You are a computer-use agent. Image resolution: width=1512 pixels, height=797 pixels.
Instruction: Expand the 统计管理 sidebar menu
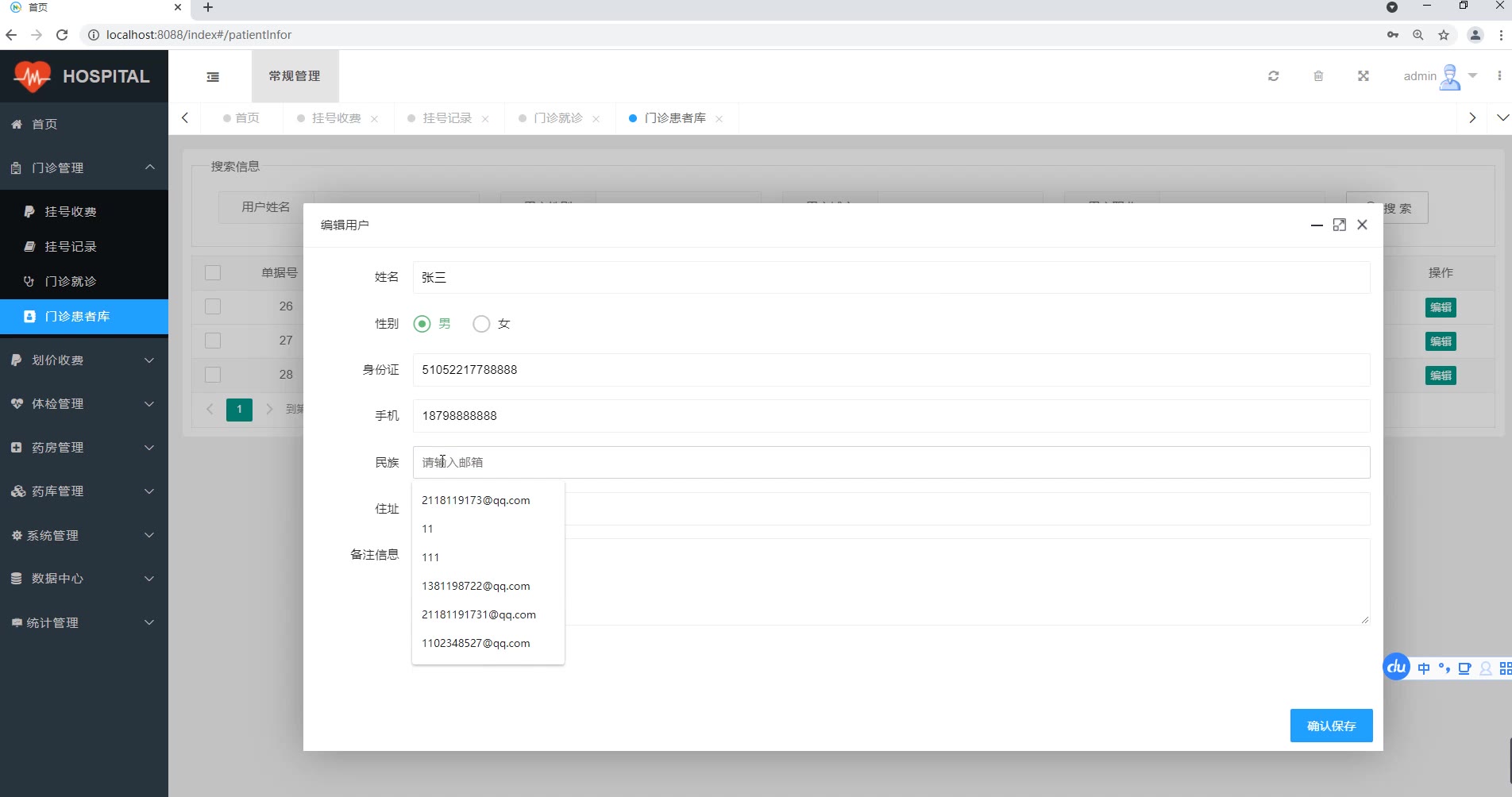84,623
